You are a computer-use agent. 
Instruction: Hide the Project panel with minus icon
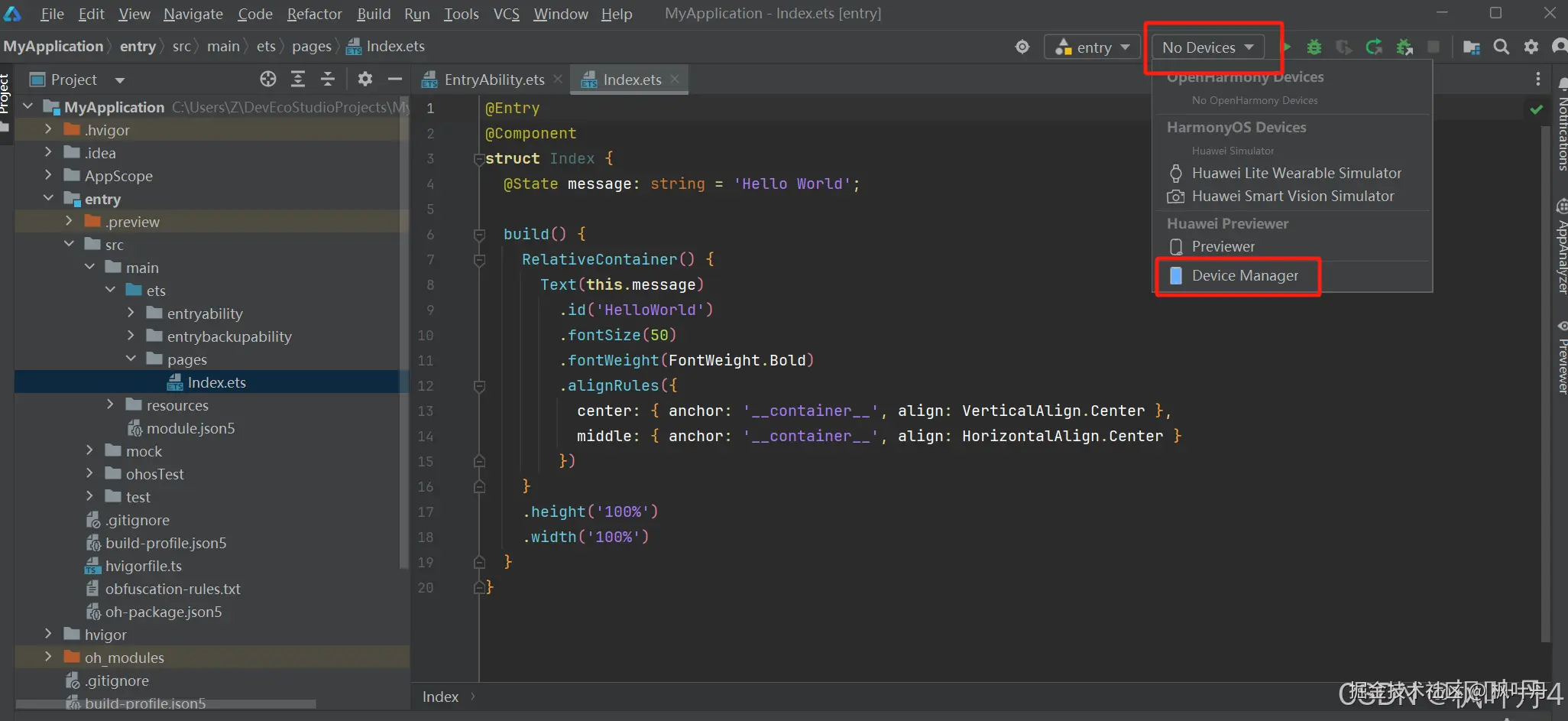394,79
